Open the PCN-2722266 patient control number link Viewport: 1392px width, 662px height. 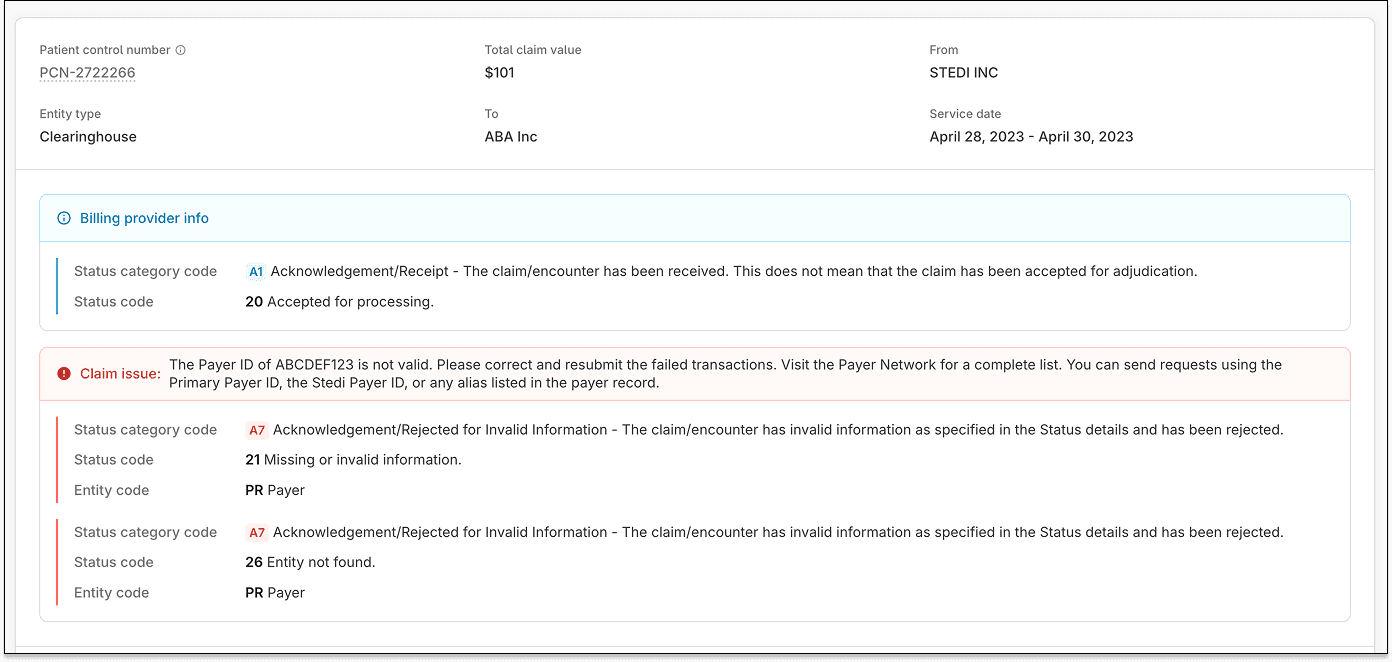pyautogui.click(x=87, y=72)
